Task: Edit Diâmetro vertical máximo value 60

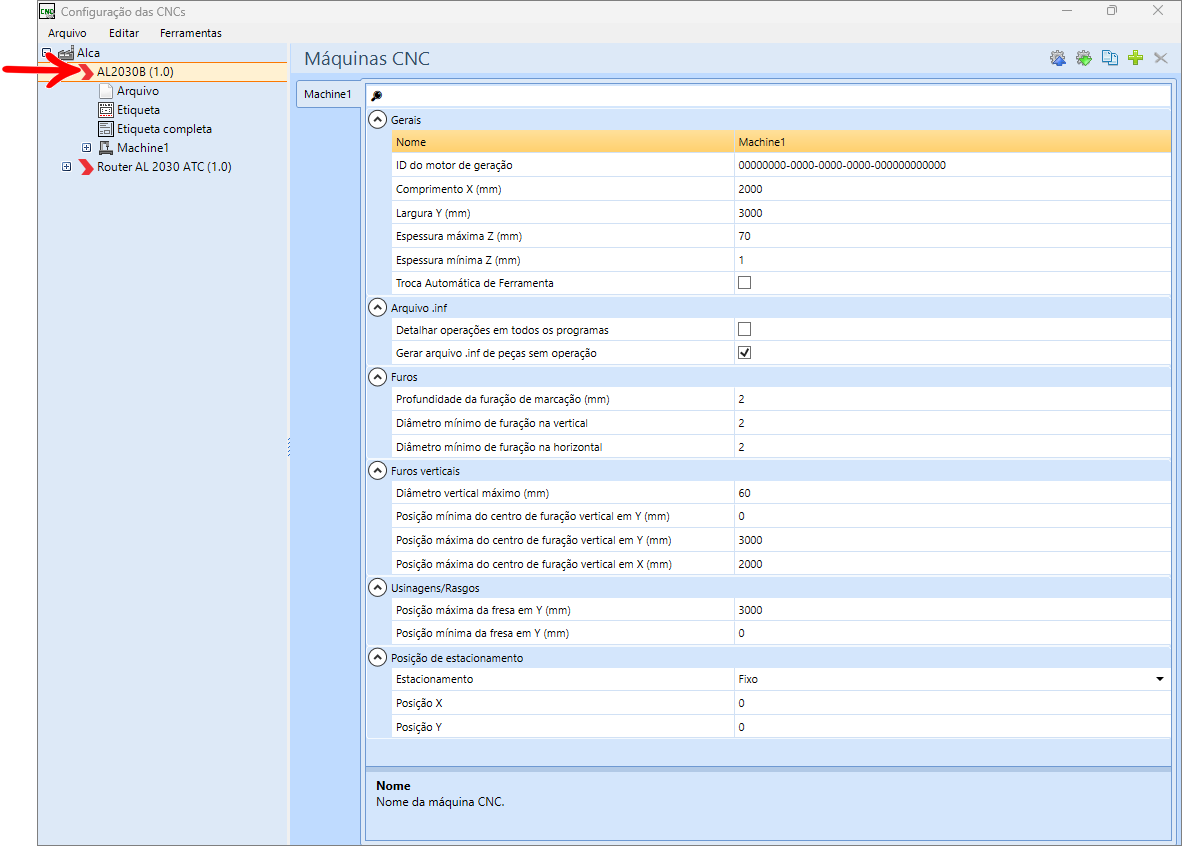Action: 952,493
